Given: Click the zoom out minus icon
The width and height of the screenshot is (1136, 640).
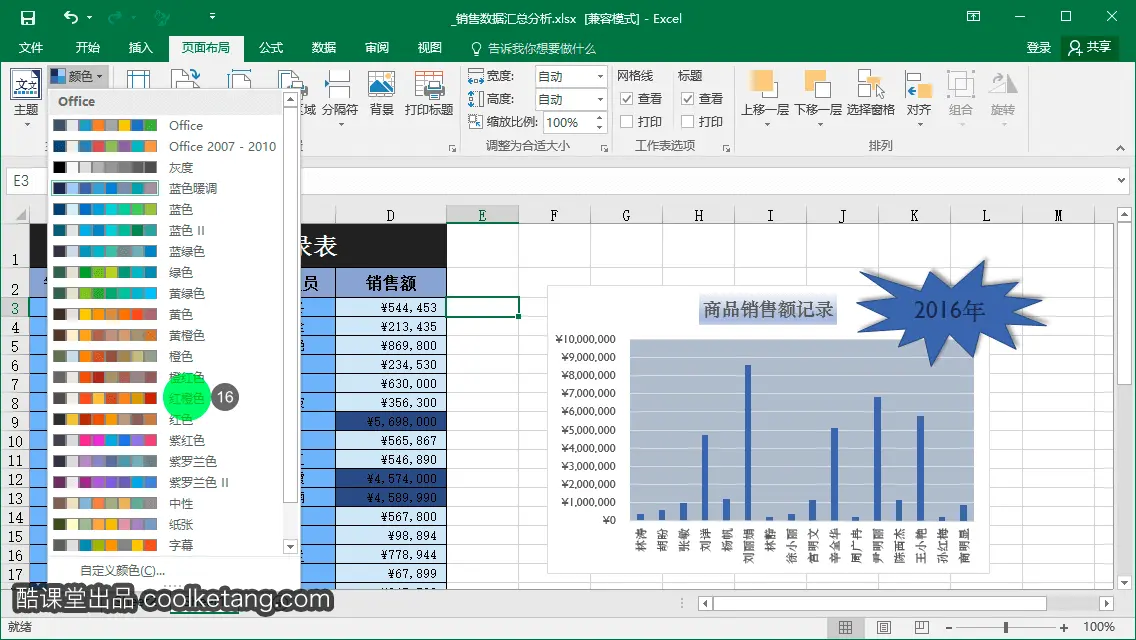Looking at the screenshot, I should pyautogui.click(x=949, y=628).
